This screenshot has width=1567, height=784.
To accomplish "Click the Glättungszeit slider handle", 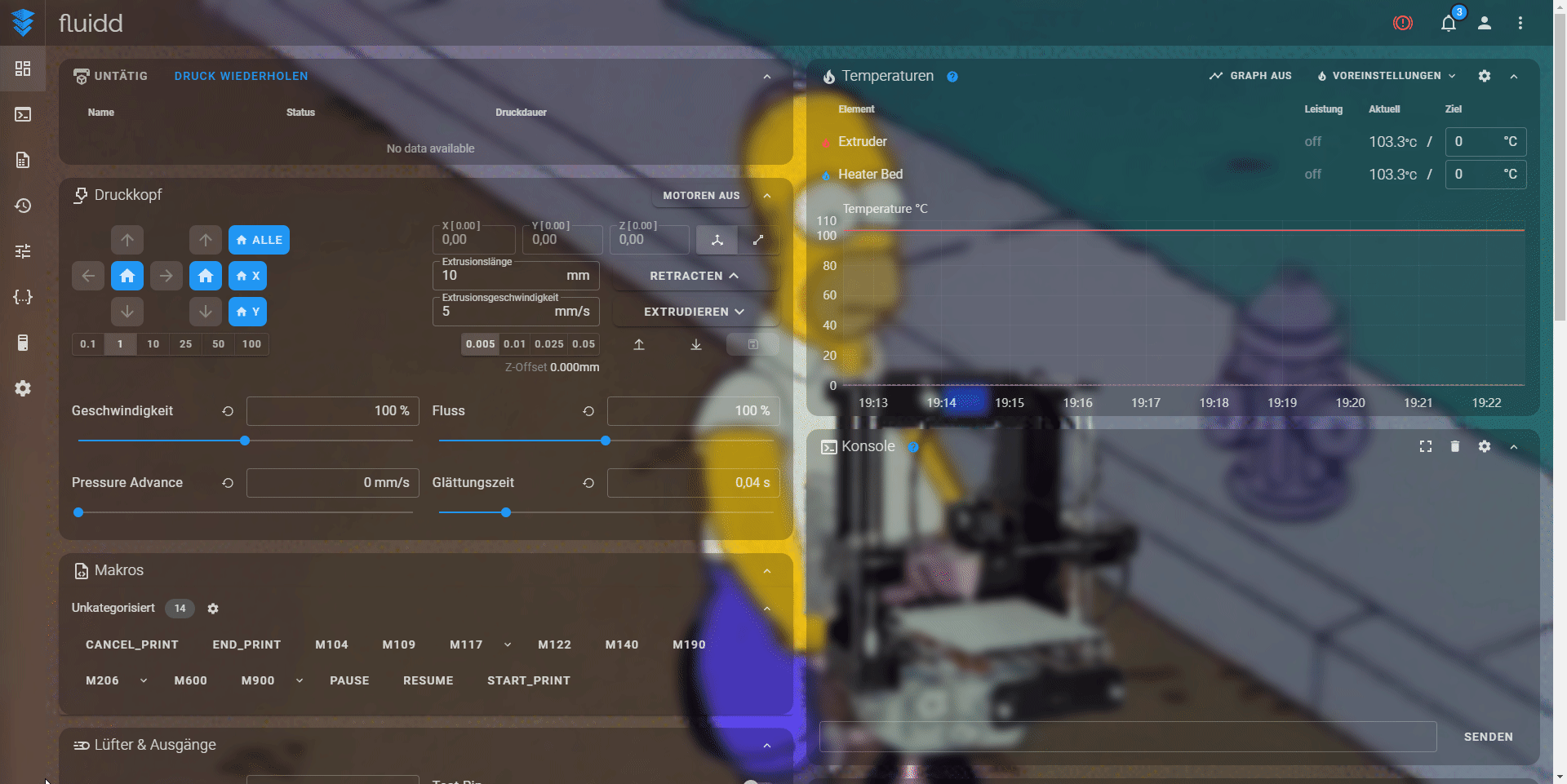I will (506, 512).
